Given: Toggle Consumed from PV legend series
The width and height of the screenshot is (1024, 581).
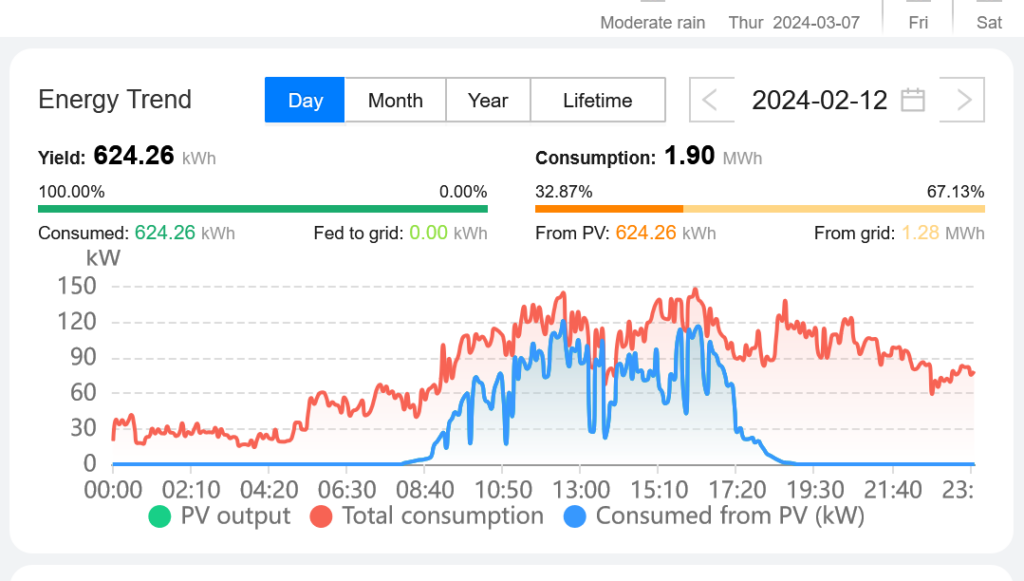Looking at the screenshot, I should (x=715, y=516).
